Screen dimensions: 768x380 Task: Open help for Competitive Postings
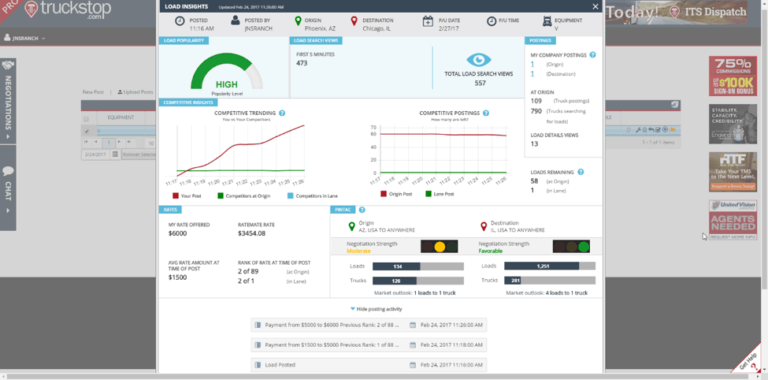click(485, 113)
